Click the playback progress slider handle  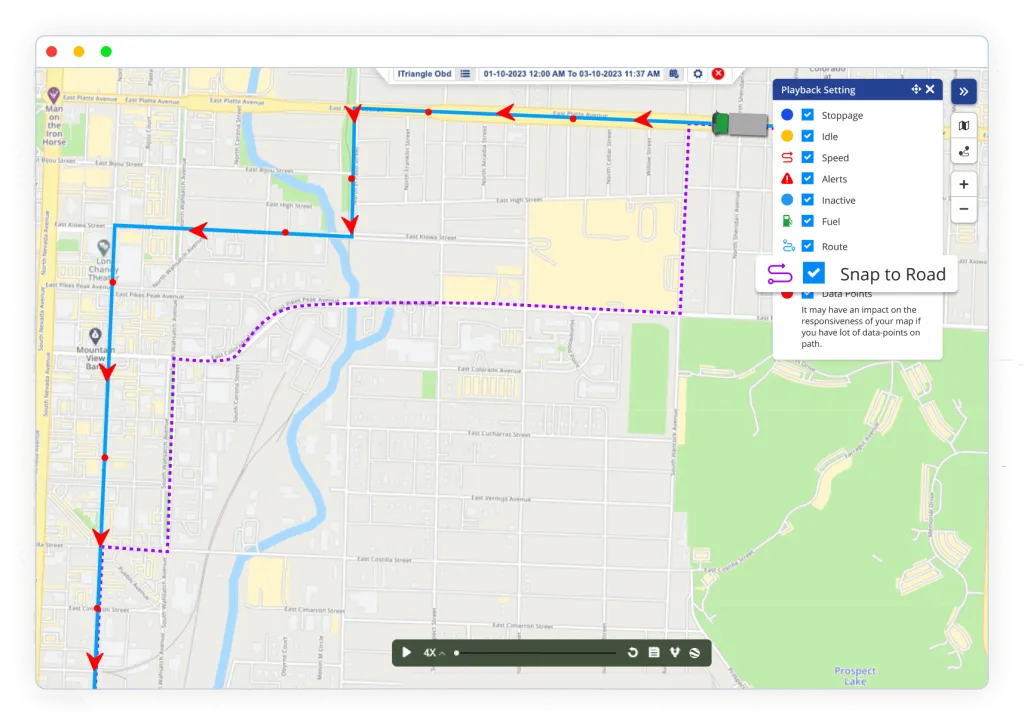(457, 653)
